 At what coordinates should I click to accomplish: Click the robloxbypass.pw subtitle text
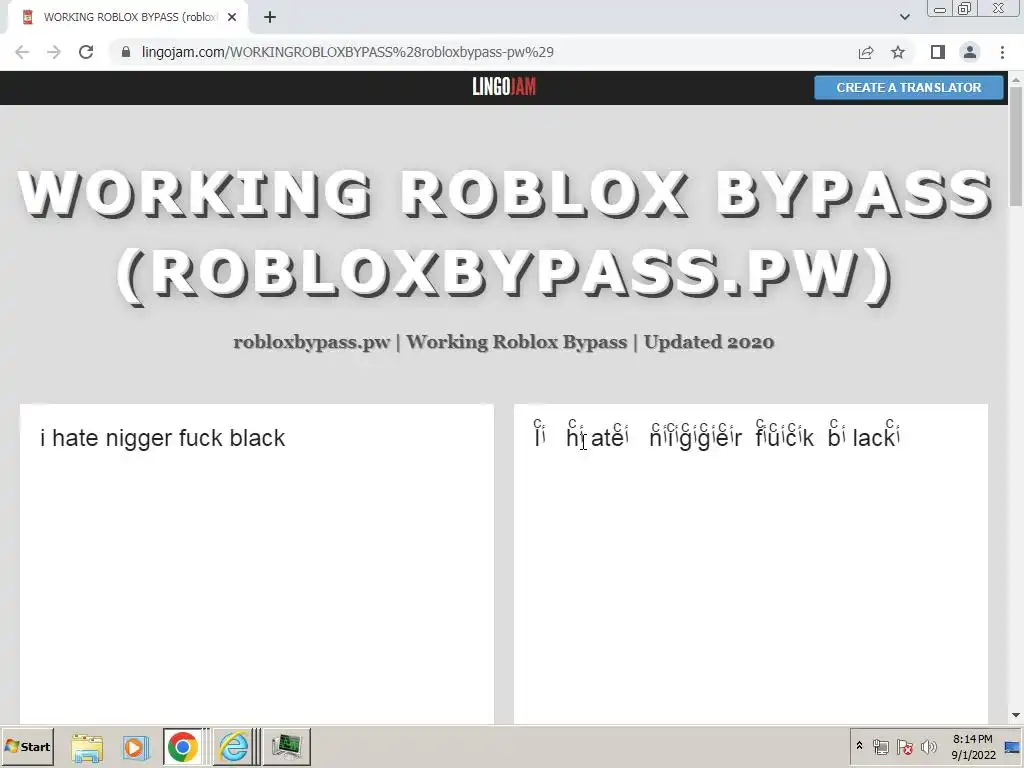point(504,342)
